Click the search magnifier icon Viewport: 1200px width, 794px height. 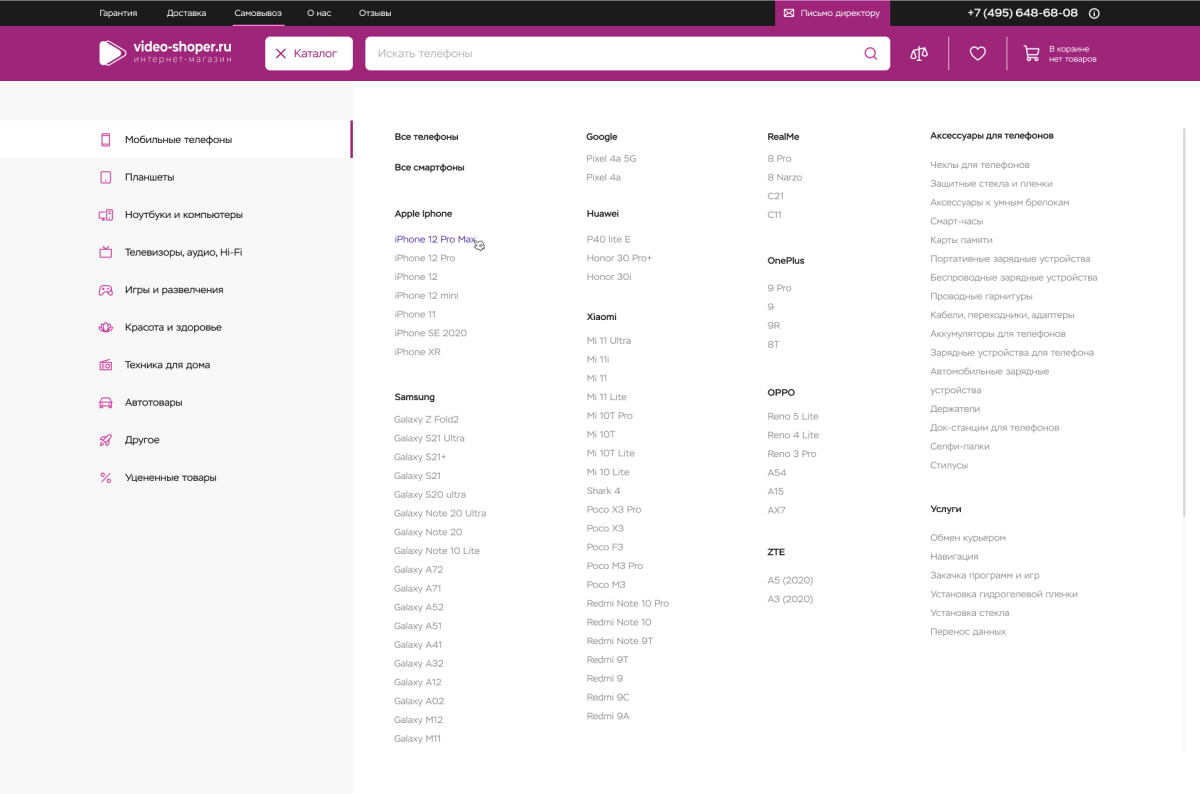point(870,54)
